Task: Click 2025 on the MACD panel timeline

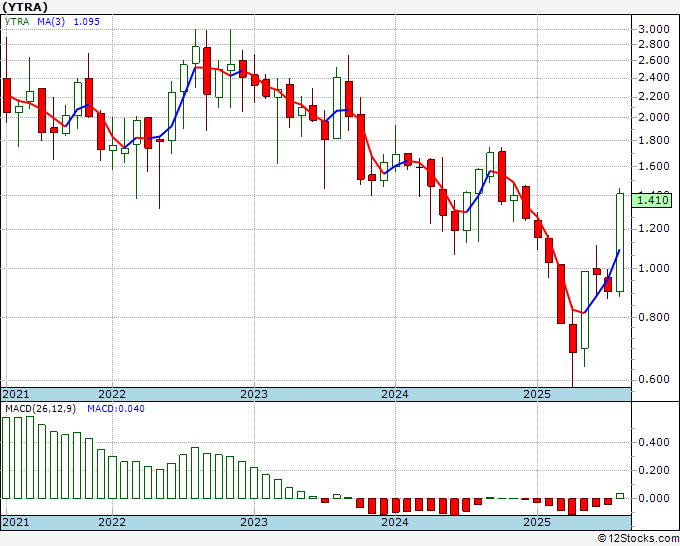Action: tap(537, 522)
